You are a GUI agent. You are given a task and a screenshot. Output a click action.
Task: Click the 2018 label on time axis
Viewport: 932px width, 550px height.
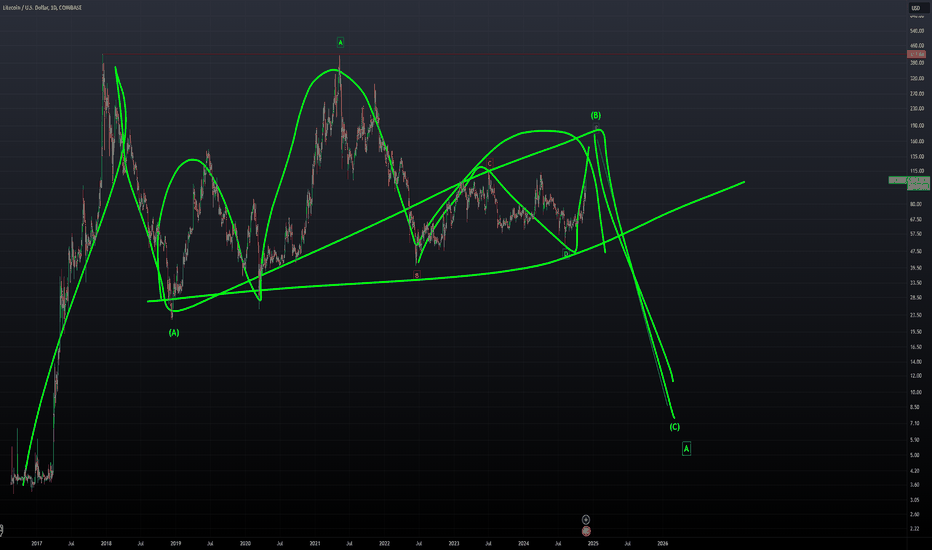pos(106,543)
